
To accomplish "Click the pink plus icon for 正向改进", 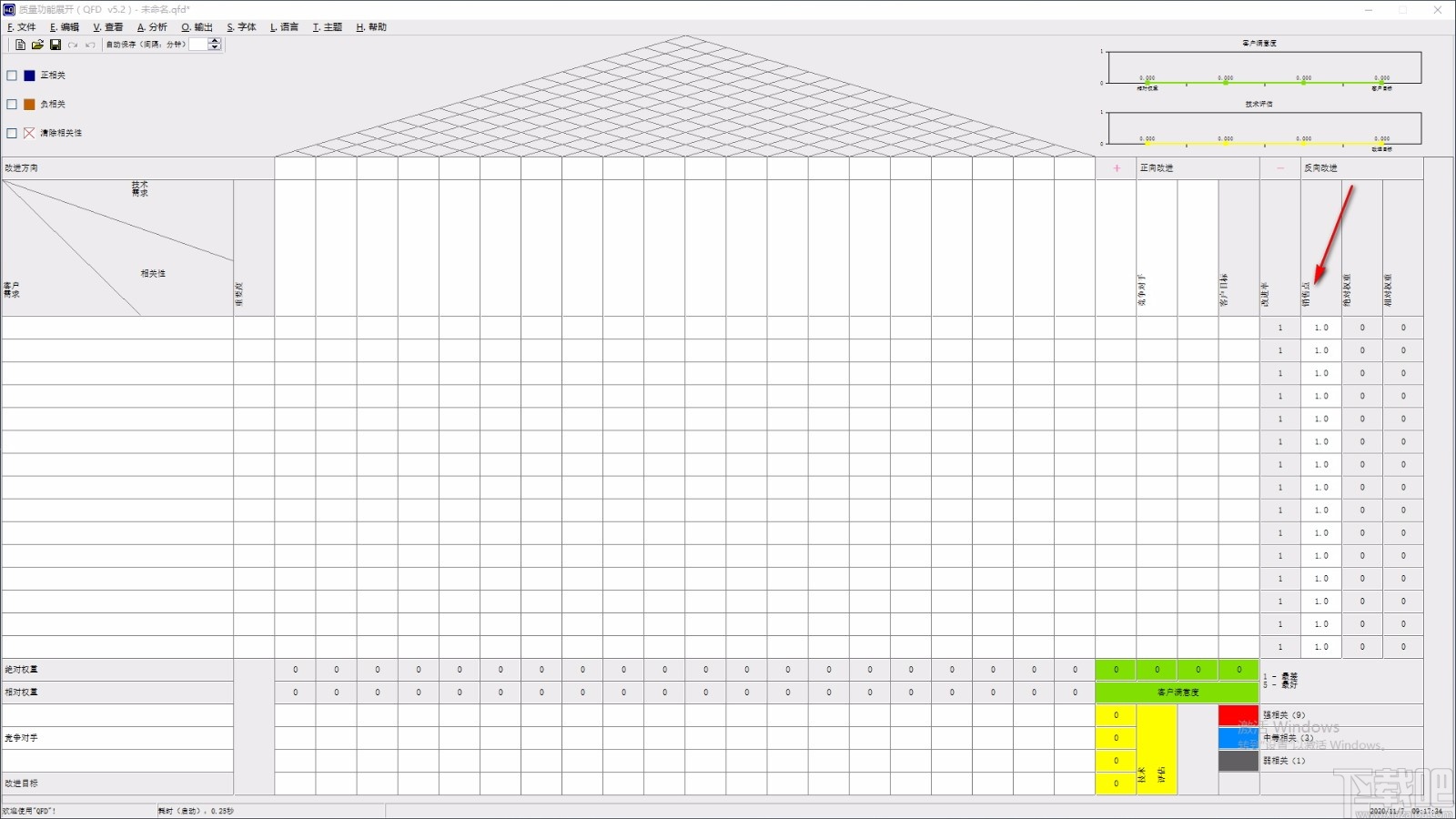I will click(x=1117, y=168).
